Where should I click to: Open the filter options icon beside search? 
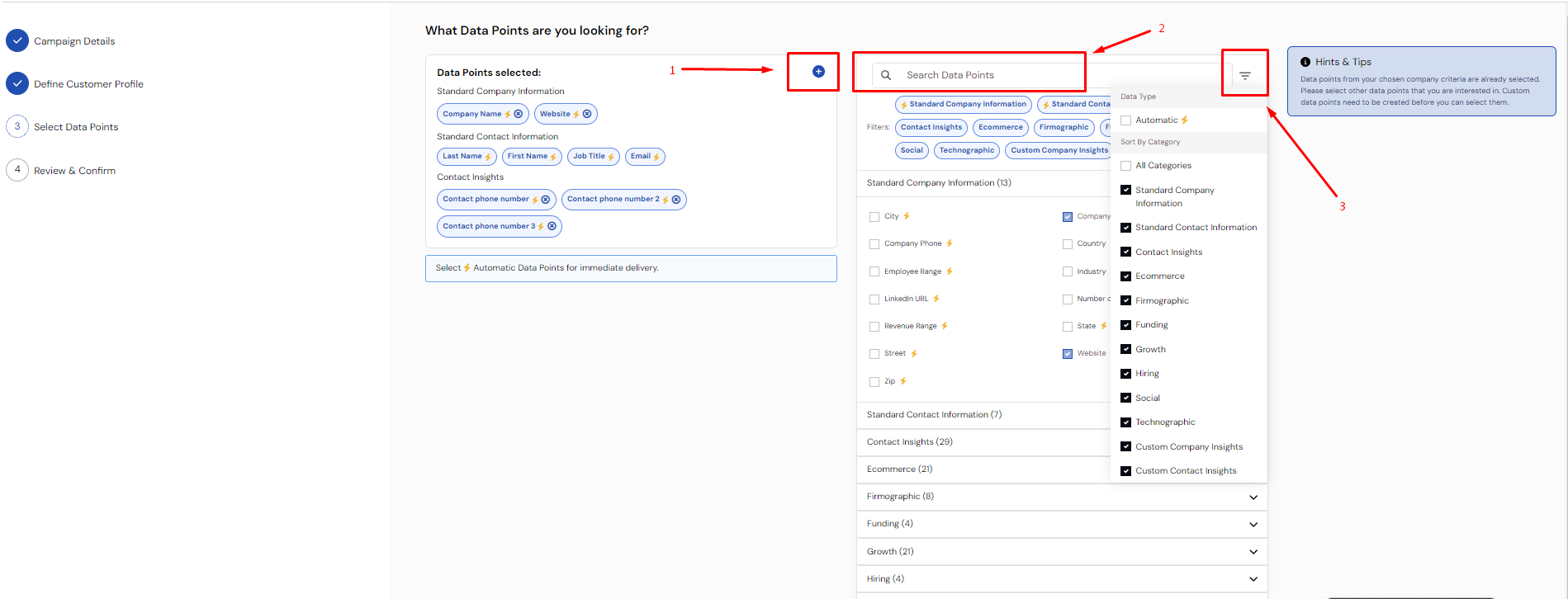pos(1245,75)
